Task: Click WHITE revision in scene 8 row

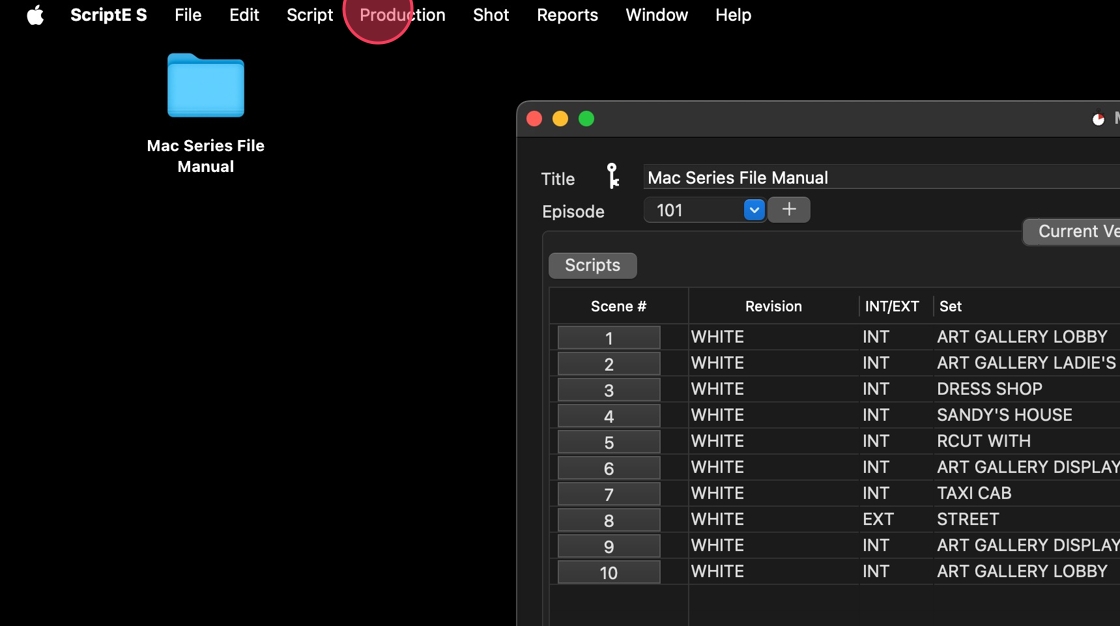Action: 717,519
